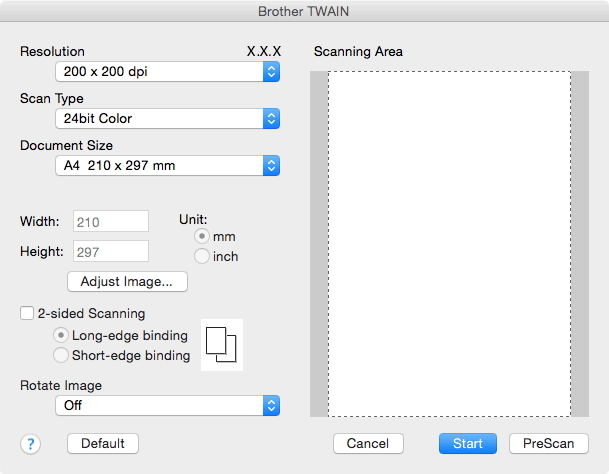Open the Scan Type dropdown showing 24bit Color
Screen dimensions: 609x474
coord(167,118)
